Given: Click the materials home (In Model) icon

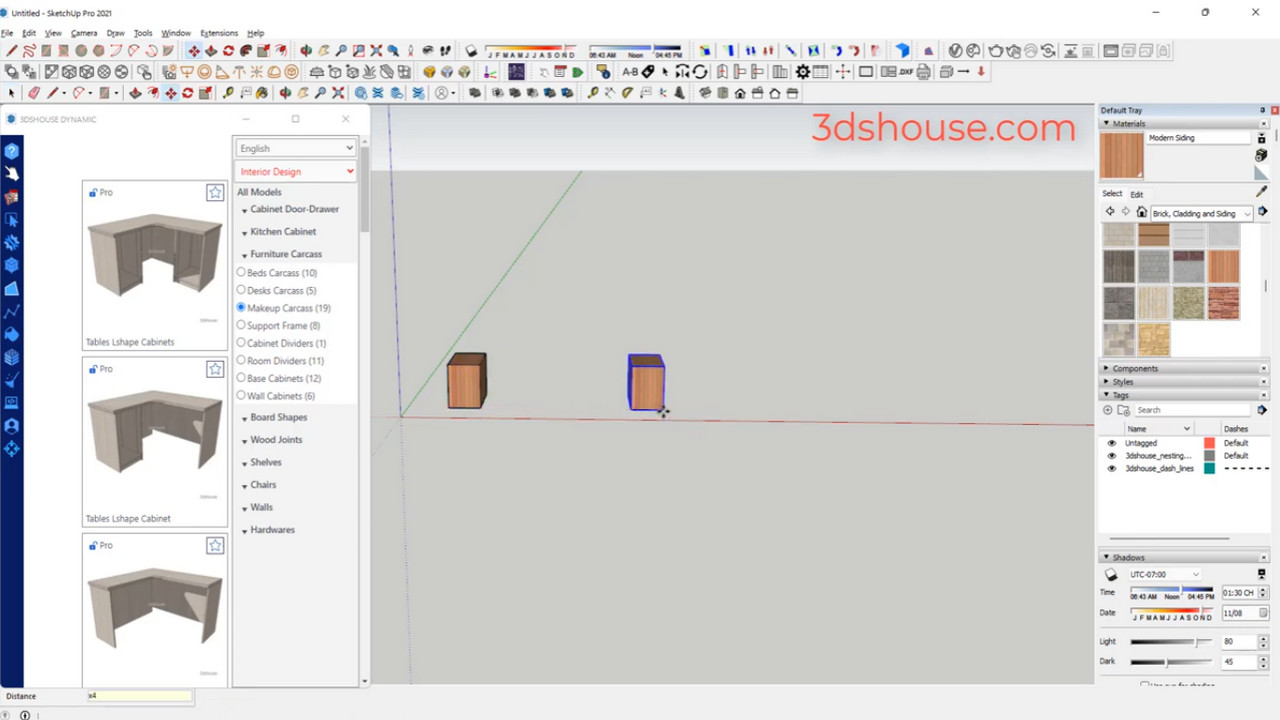Looking at the screenshot, I should pyautogui.click(x=1141, y=213).
